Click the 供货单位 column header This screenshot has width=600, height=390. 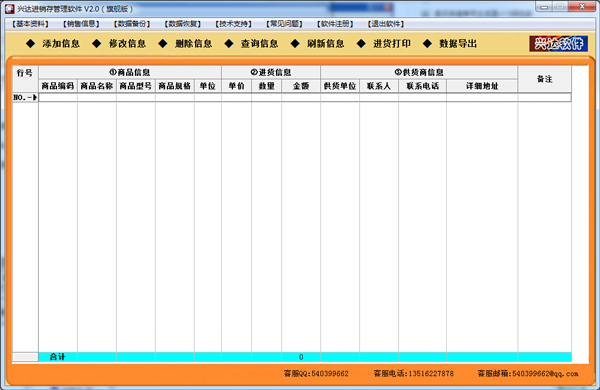(x=340, y=86)
